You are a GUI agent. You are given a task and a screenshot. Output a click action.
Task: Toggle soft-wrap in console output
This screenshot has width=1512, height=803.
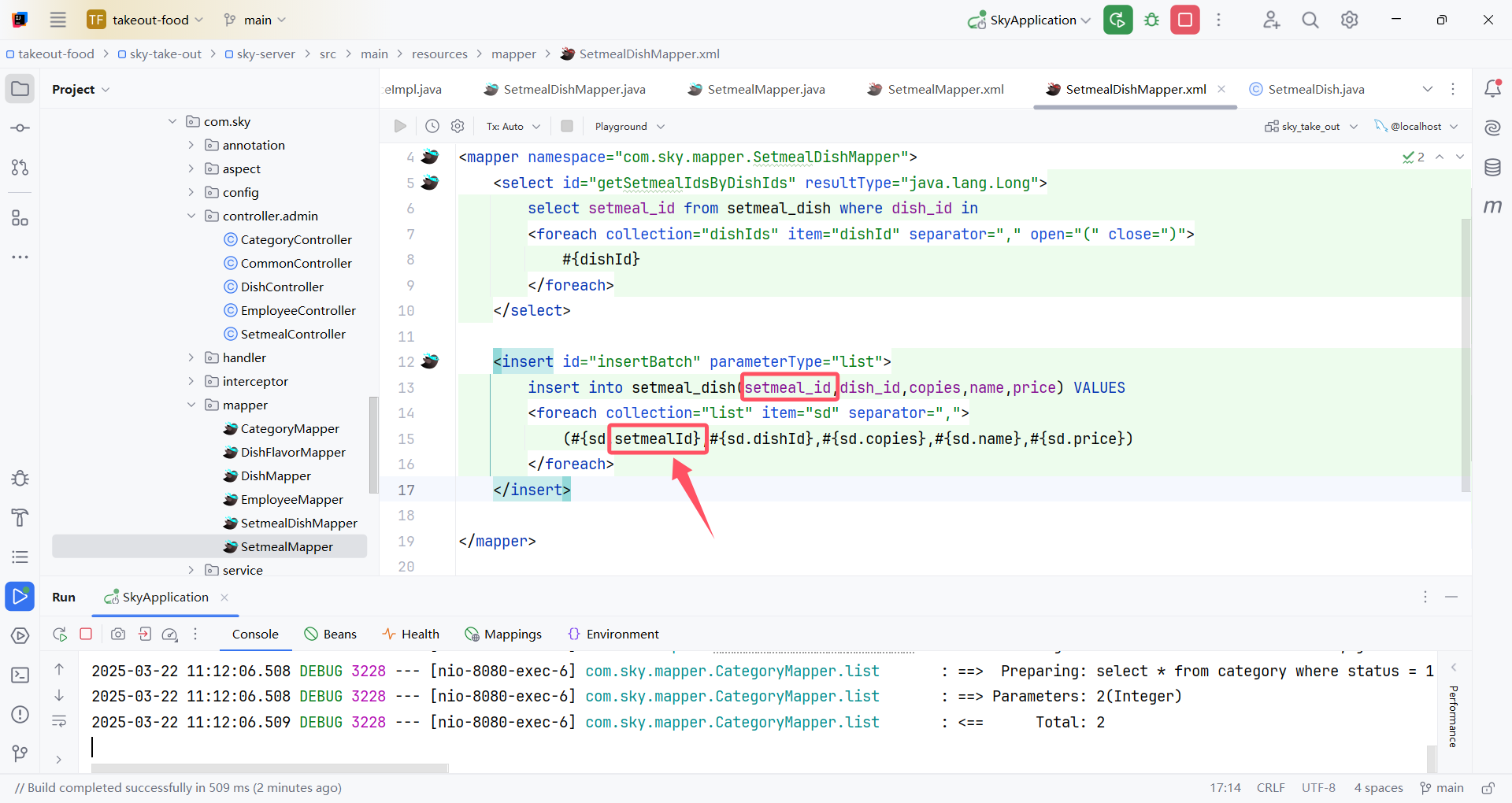[59, 720]
